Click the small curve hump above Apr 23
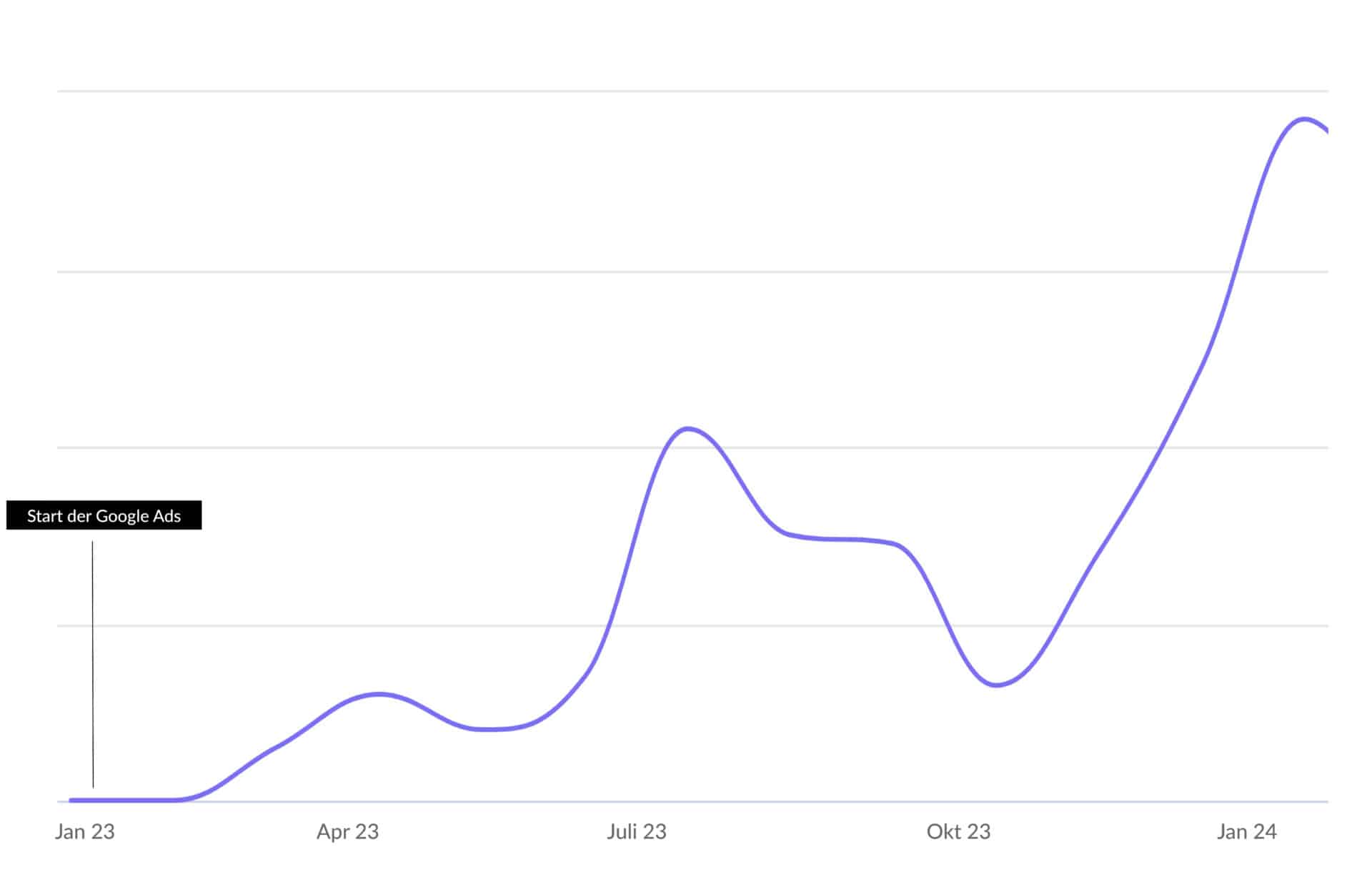 coord(379,694)
